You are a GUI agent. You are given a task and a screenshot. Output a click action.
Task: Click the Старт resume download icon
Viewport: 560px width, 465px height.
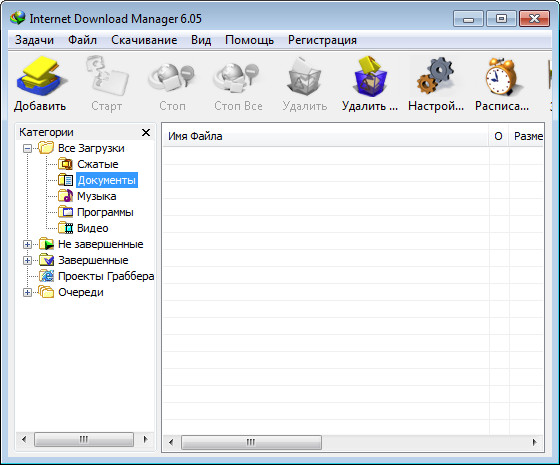click(107, 76)
